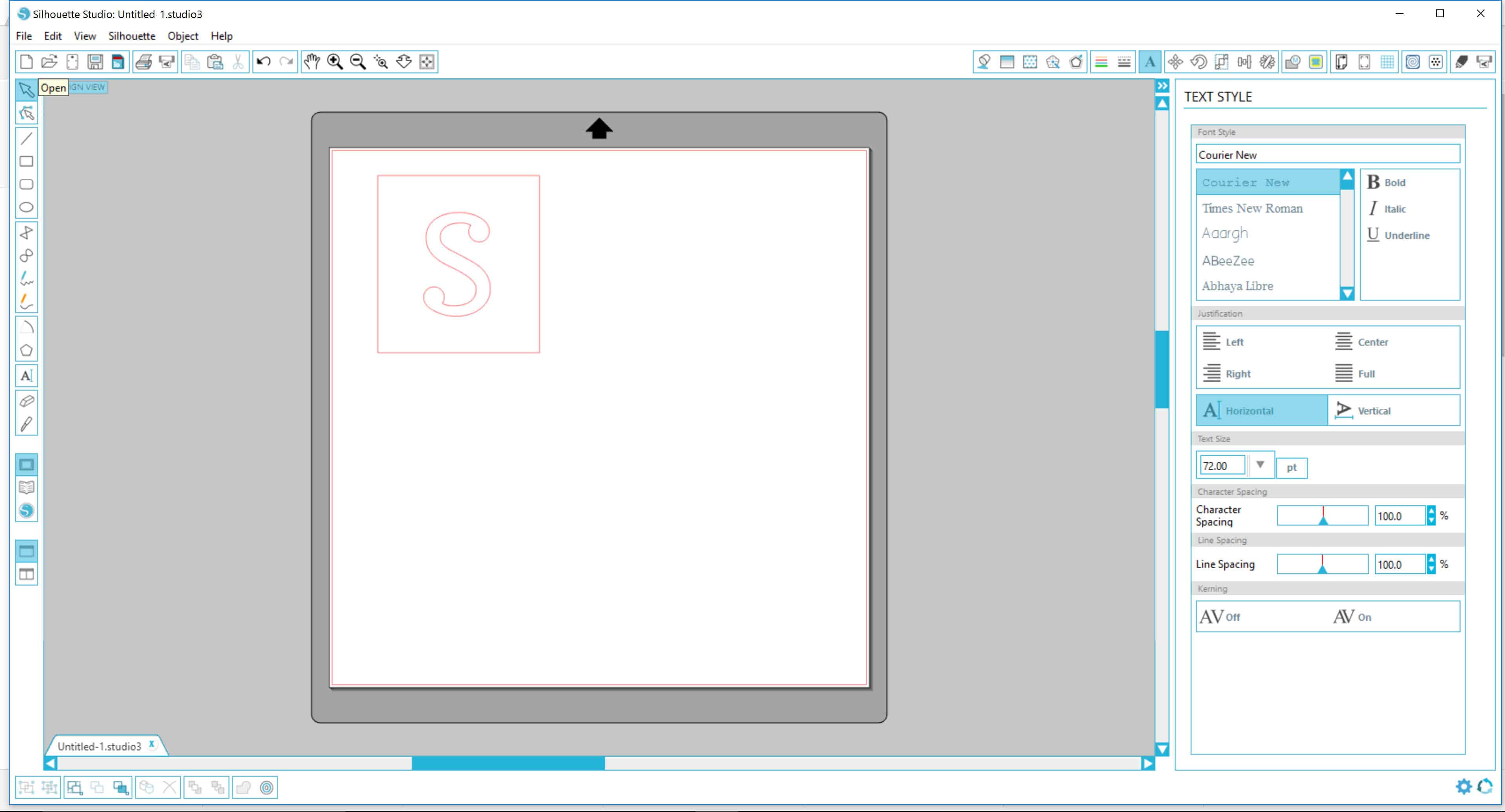Select the Draw a Polygon tool
The image size is (1505, 812).
[26, 350]
